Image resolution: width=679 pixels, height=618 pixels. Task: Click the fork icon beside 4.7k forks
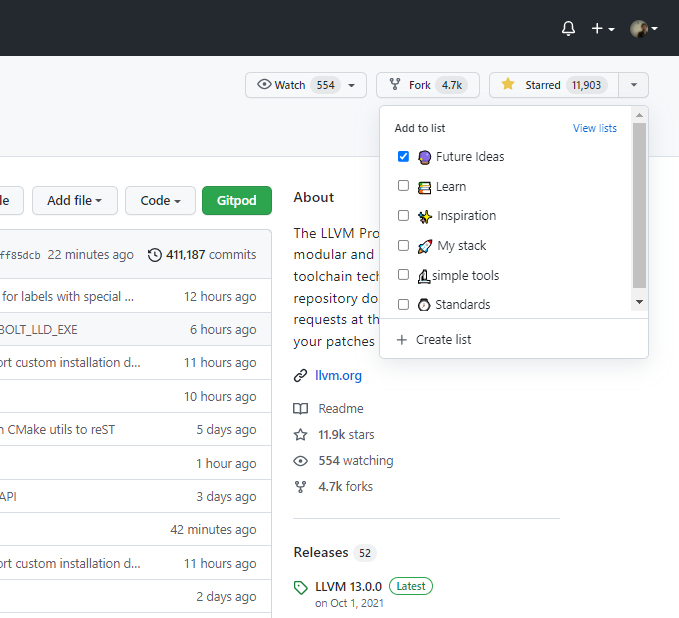[301, 487]
